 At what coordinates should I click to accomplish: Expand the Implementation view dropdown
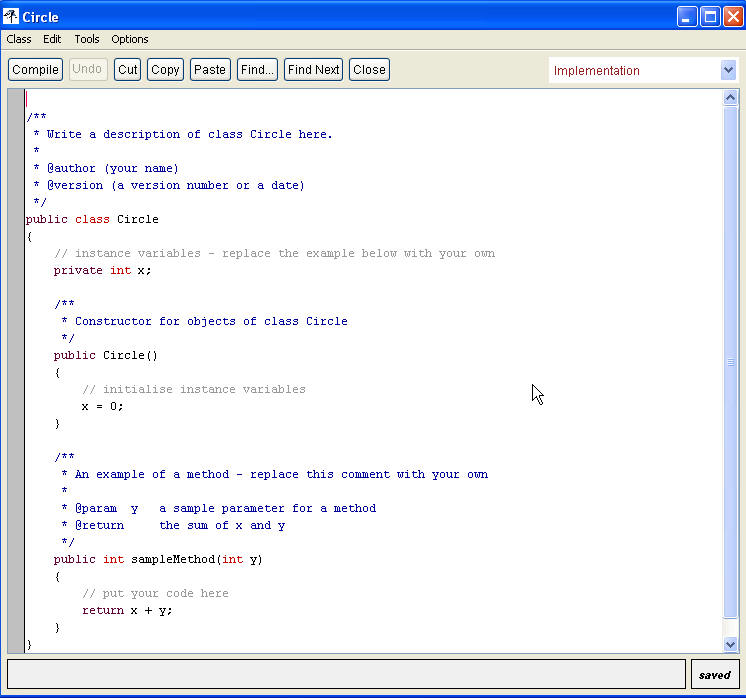728,70
